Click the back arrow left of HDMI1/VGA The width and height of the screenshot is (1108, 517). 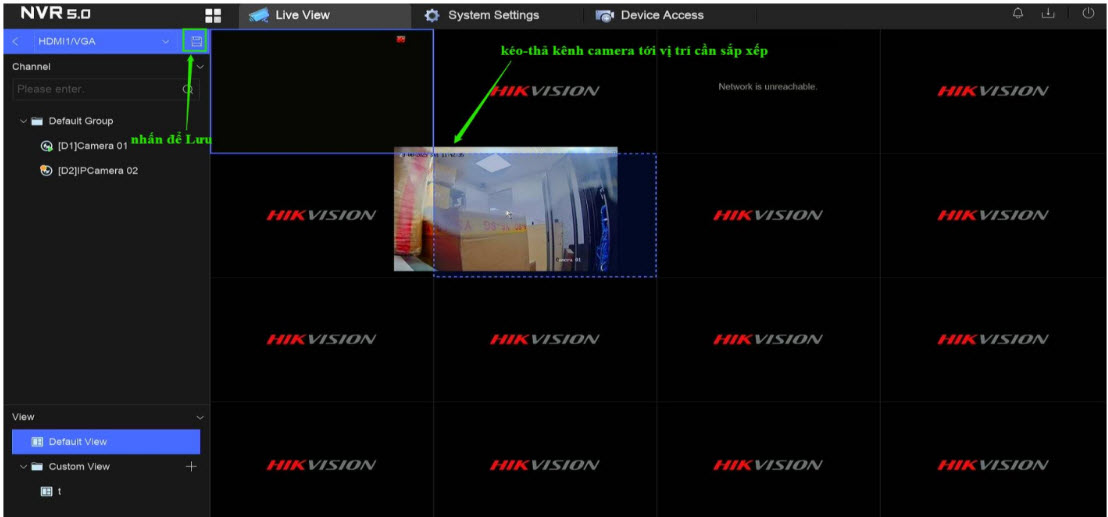(x=16, y=42)
